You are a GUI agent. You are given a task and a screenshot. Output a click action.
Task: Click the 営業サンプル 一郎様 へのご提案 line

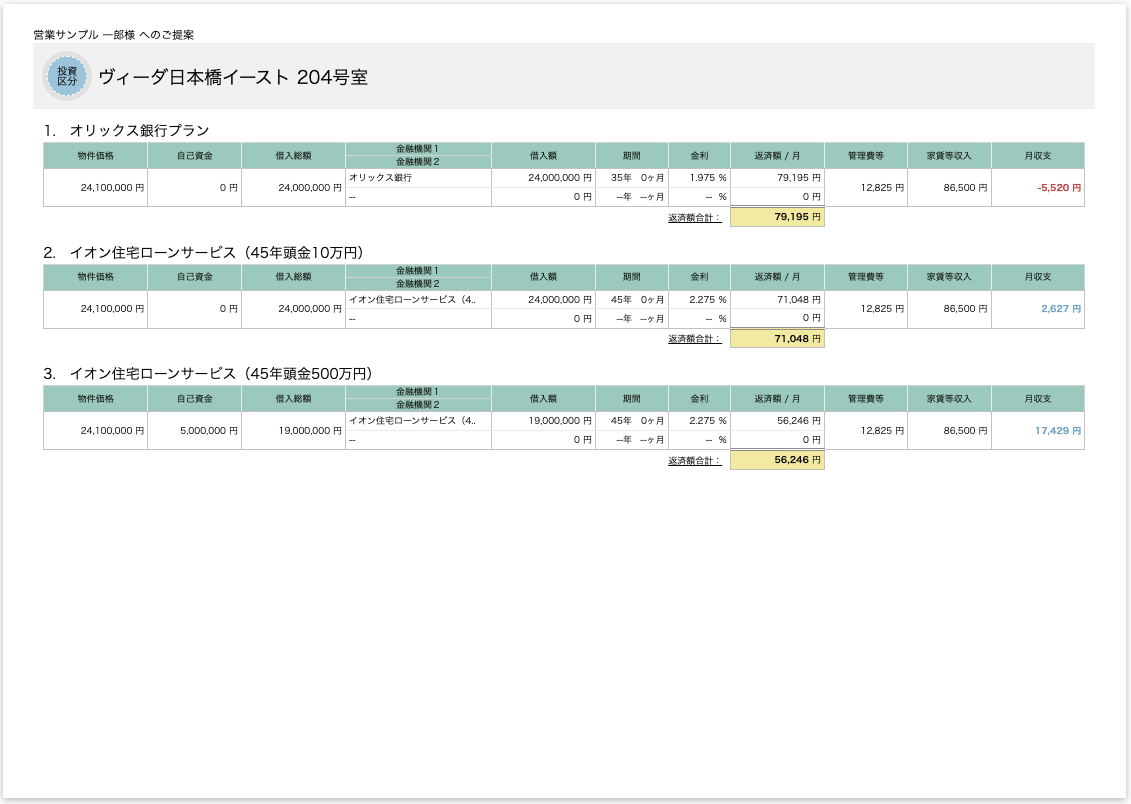[113, 35]
